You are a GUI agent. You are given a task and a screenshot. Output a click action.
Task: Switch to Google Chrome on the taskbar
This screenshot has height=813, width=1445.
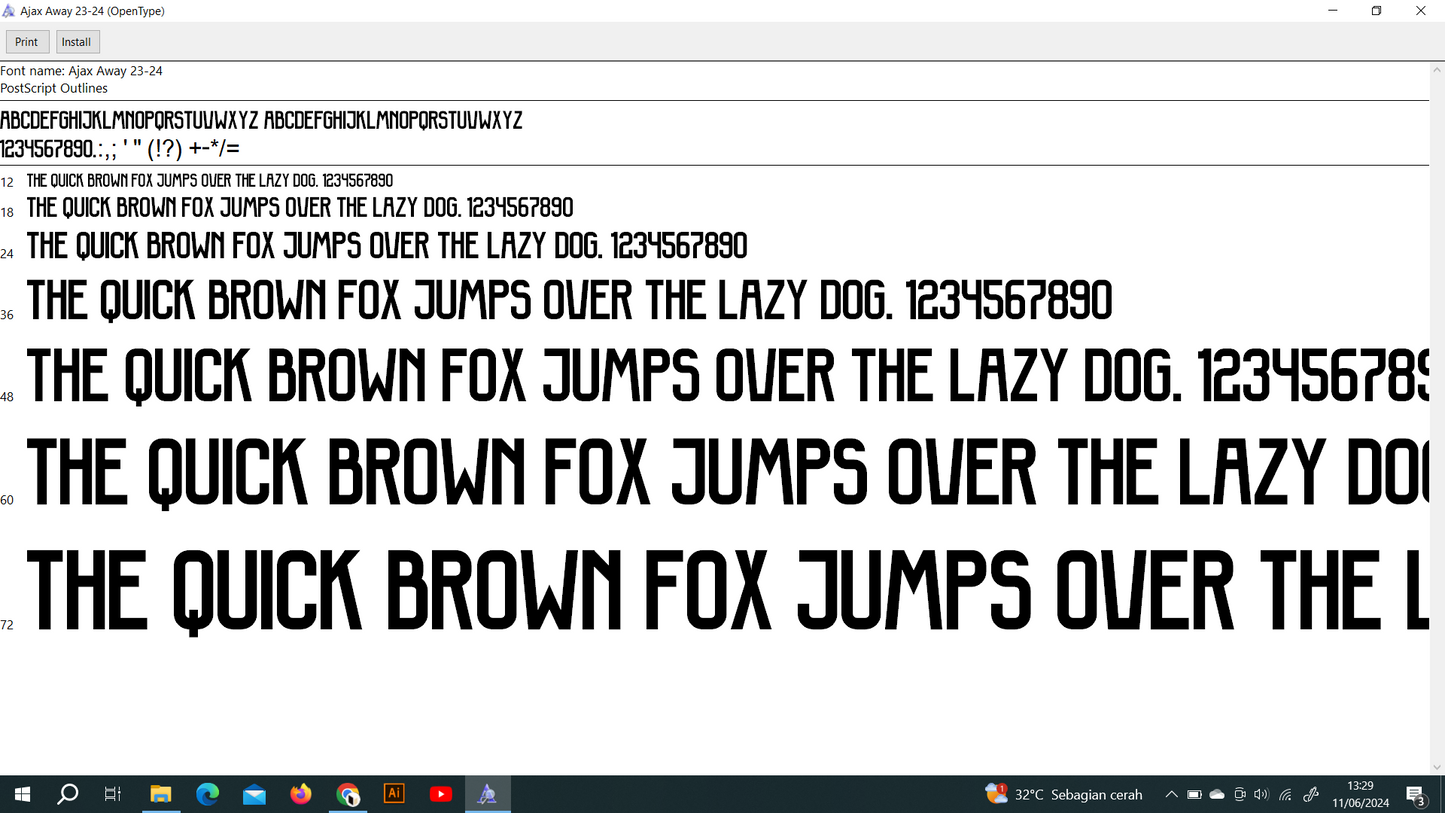click(x=348, y=794)
